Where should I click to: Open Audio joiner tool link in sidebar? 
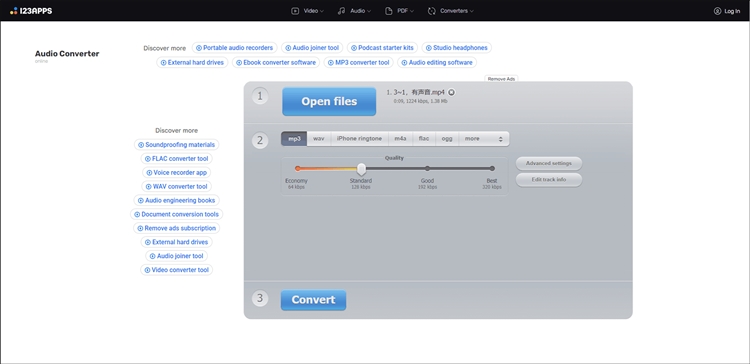pyautogui.click(x=176, y=256)
